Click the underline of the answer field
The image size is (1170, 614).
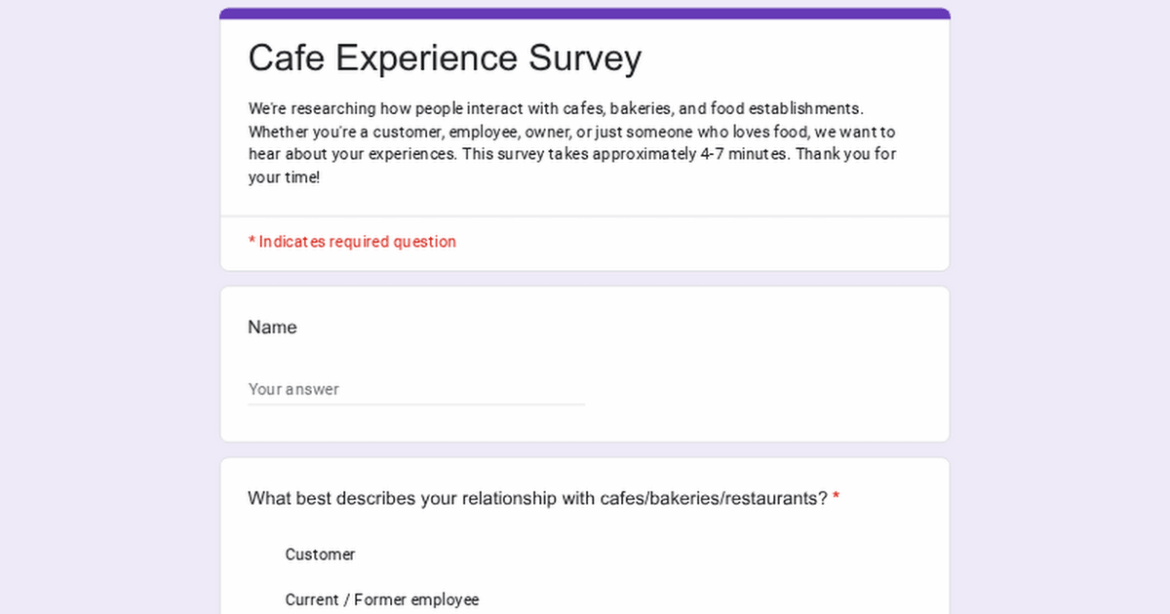click(x=416, y=404)
